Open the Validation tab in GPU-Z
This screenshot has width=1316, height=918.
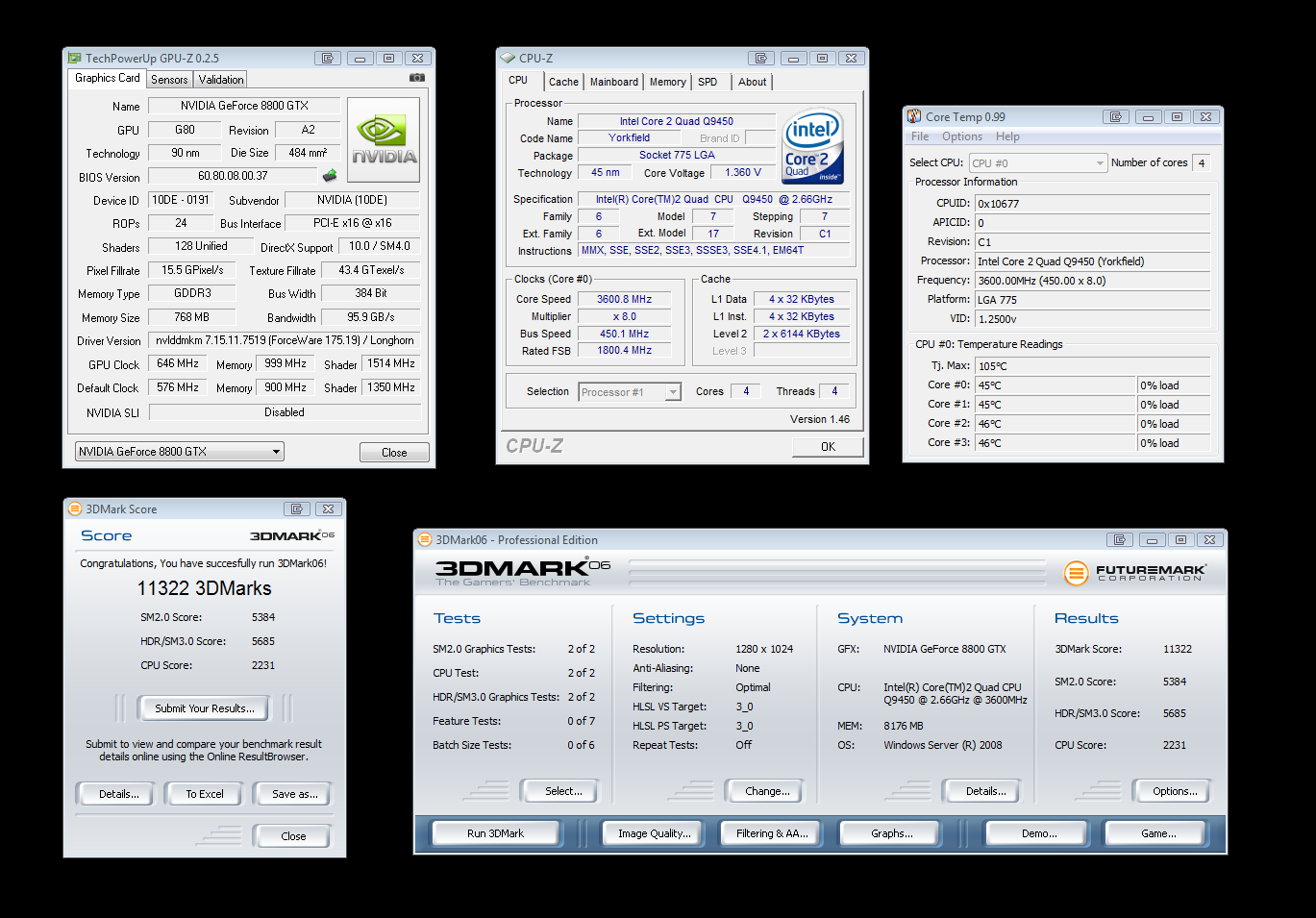click(221, 80)
